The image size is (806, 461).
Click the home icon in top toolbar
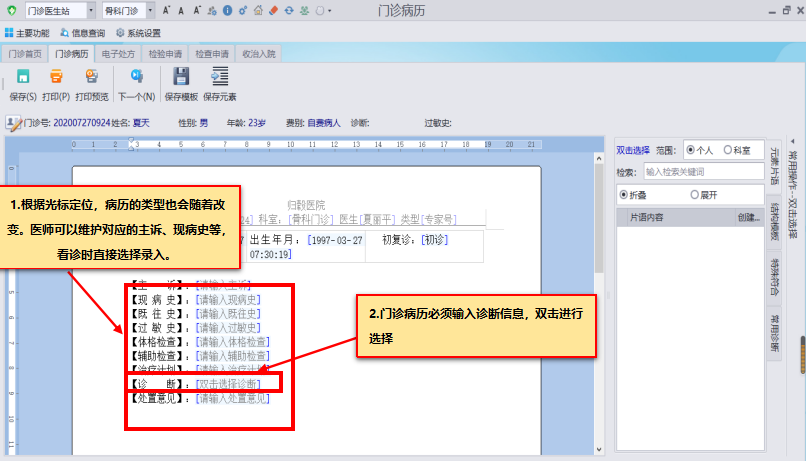(258, 11)
